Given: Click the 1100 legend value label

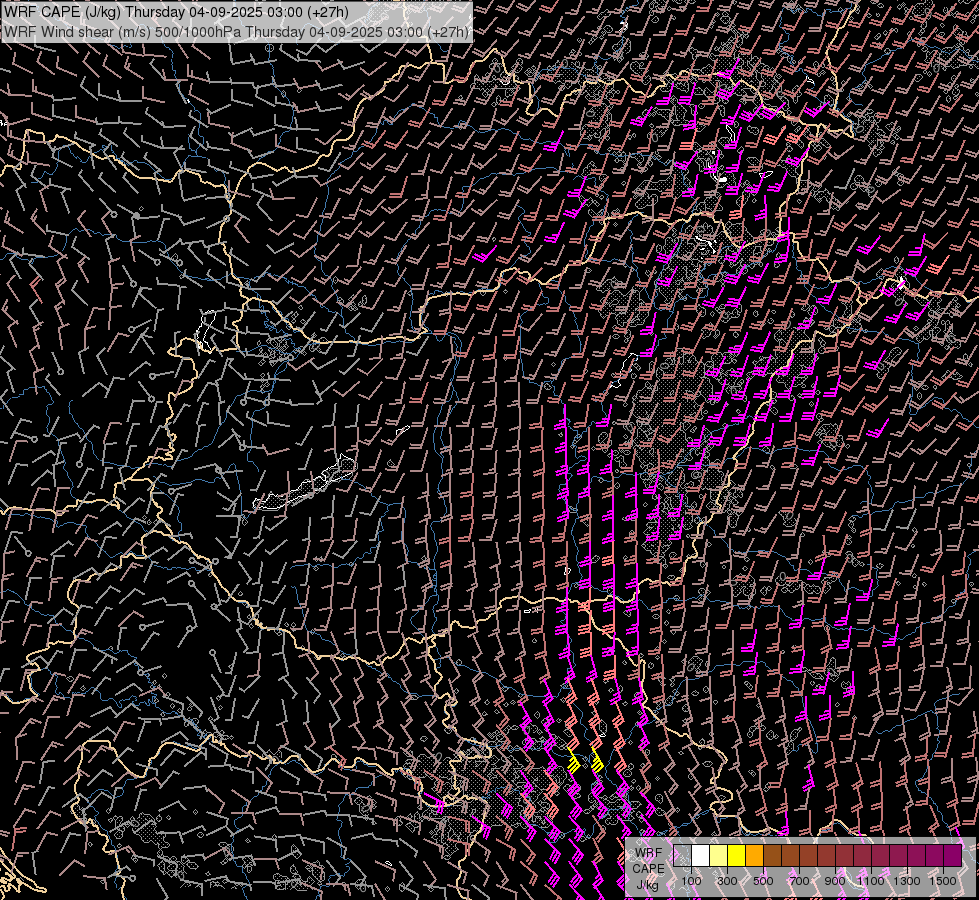Looking at the screenshot, I should (870, 881).
